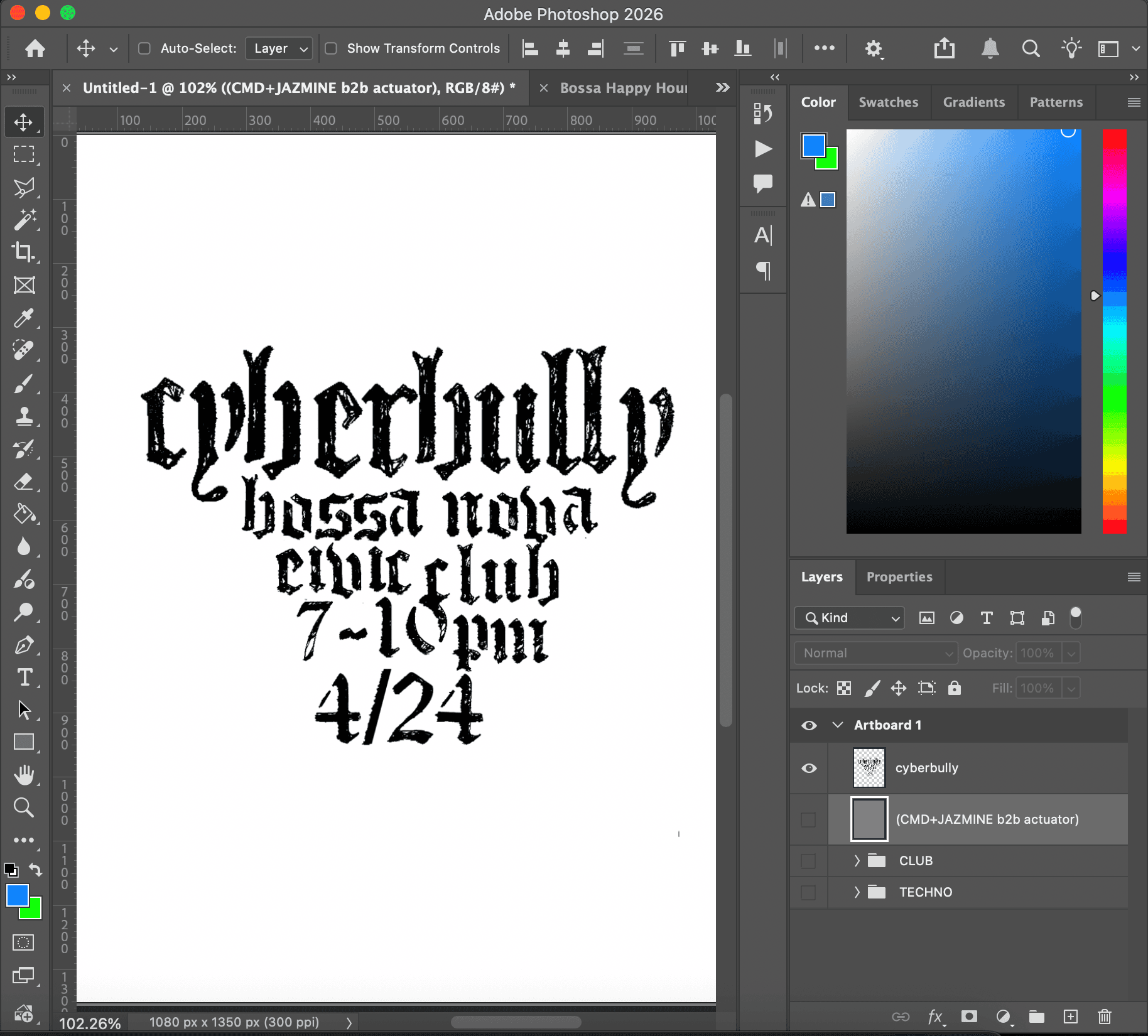The width and height of the screenshot is (1148, 1036).
Task: Select the Polygonal Lasso tool
Action: pyautogui.click(x=24, y=187)
